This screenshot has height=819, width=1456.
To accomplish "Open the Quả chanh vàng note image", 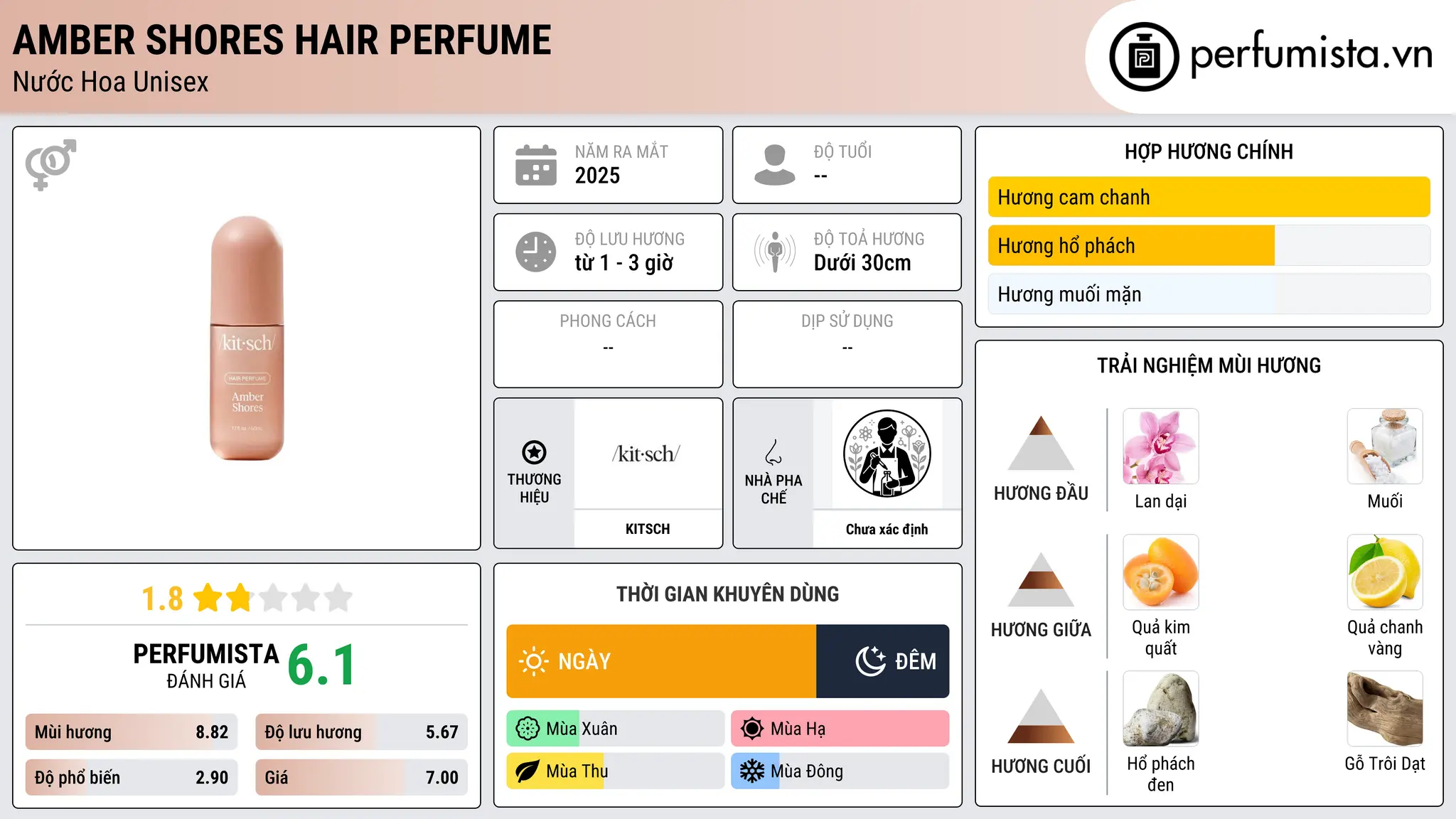I will click(1385, 572).
